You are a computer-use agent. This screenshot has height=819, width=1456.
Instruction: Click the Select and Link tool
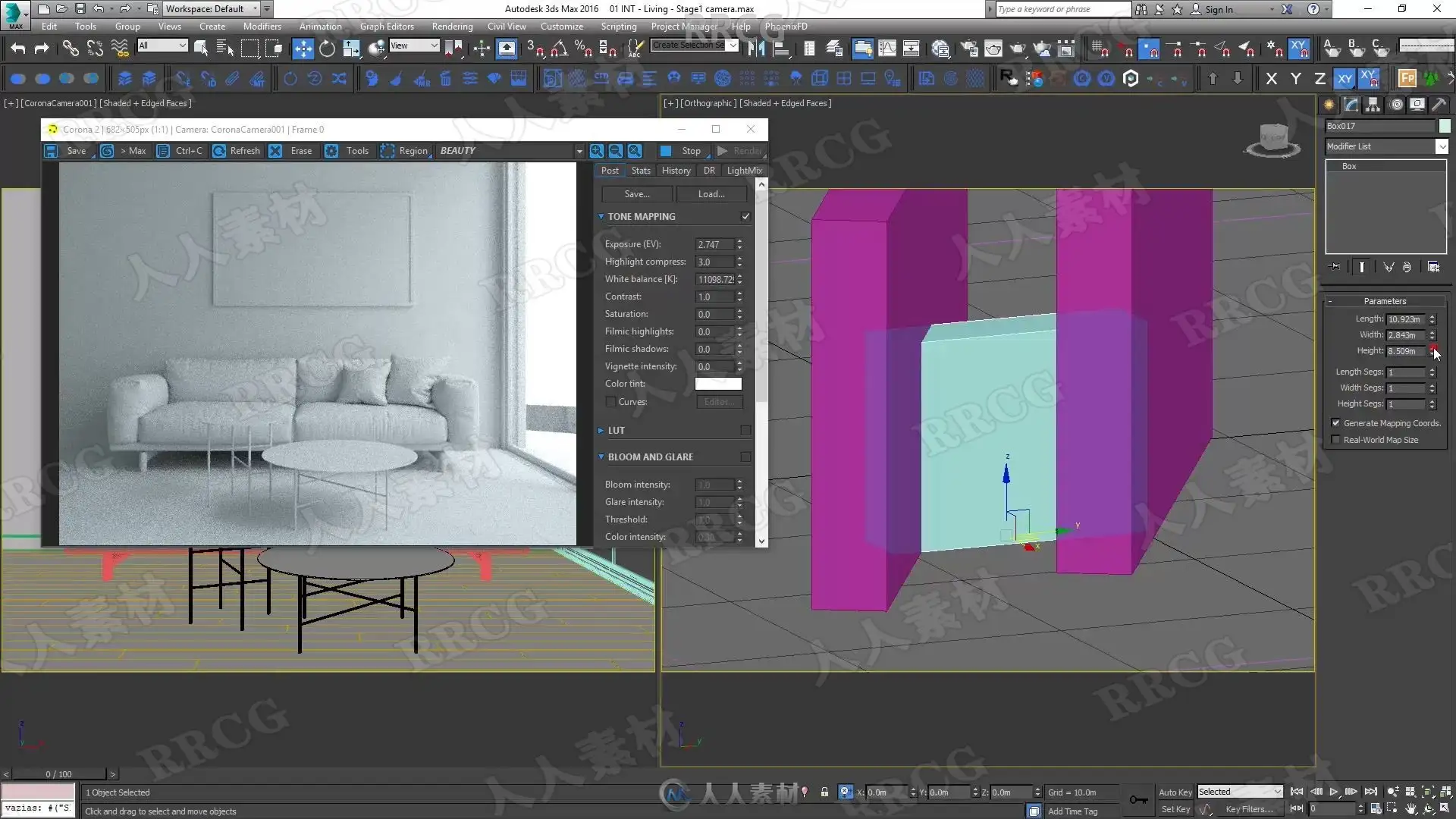click(x=71, y=49)
